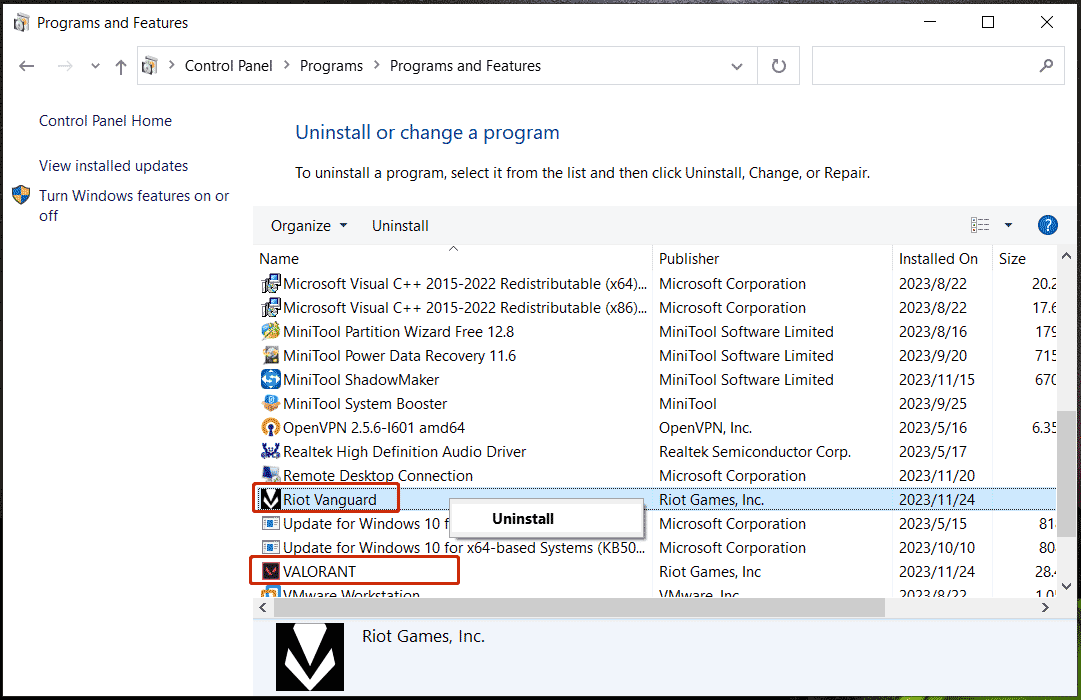Open the help question mark icon
Viewport: 1081px width, 700px height.
(1047, 225)
